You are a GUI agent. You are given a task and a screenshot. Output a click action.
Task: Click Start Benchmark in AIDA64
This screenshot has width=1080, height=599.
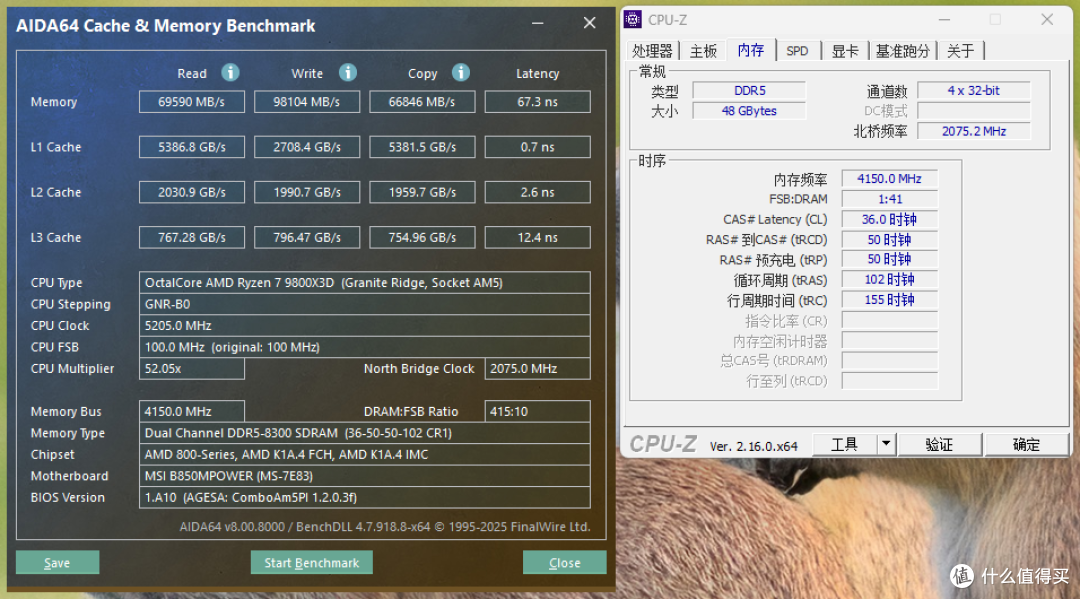(311, 562)
